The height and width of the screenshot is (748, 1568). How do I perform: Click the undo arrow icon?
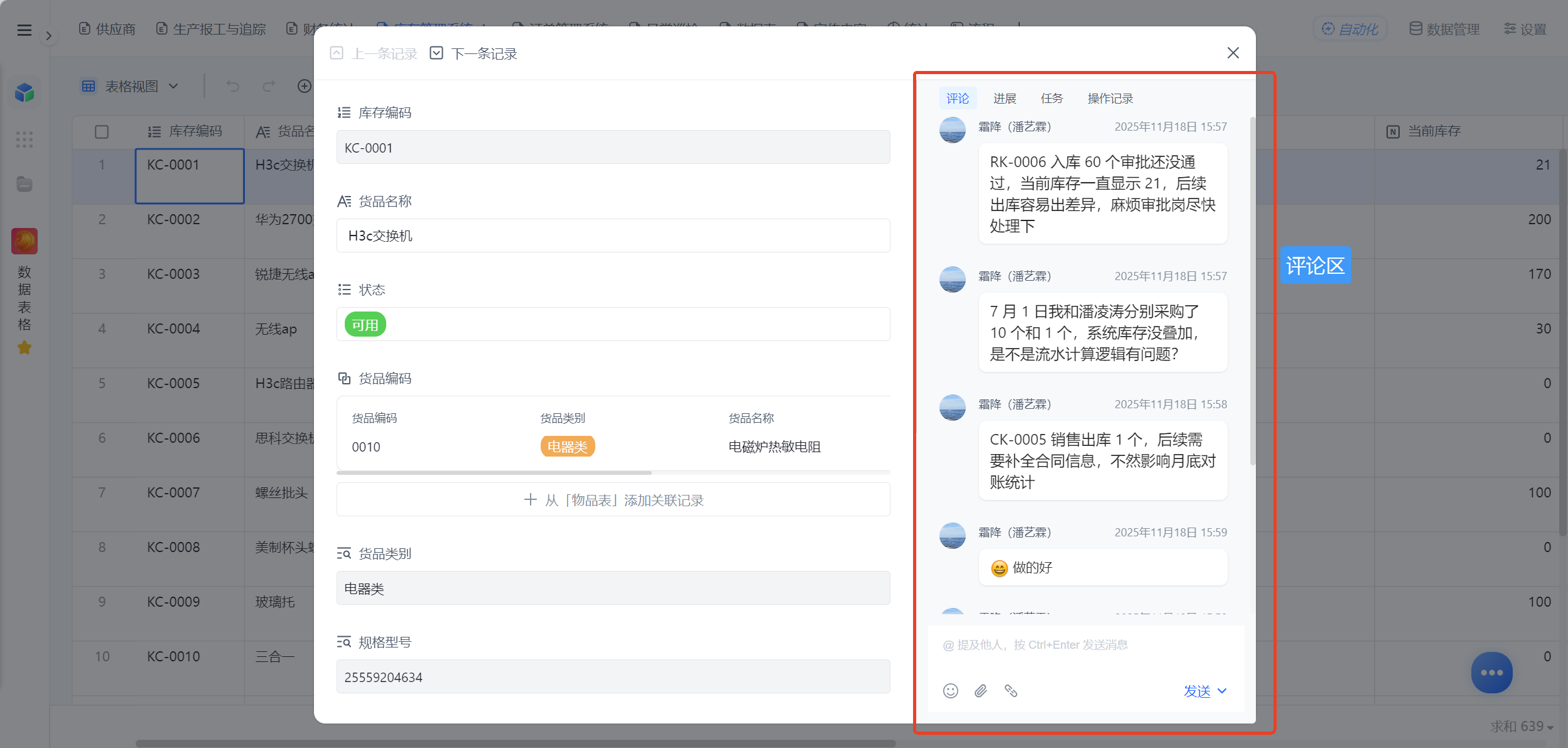(x=233, y=86)
